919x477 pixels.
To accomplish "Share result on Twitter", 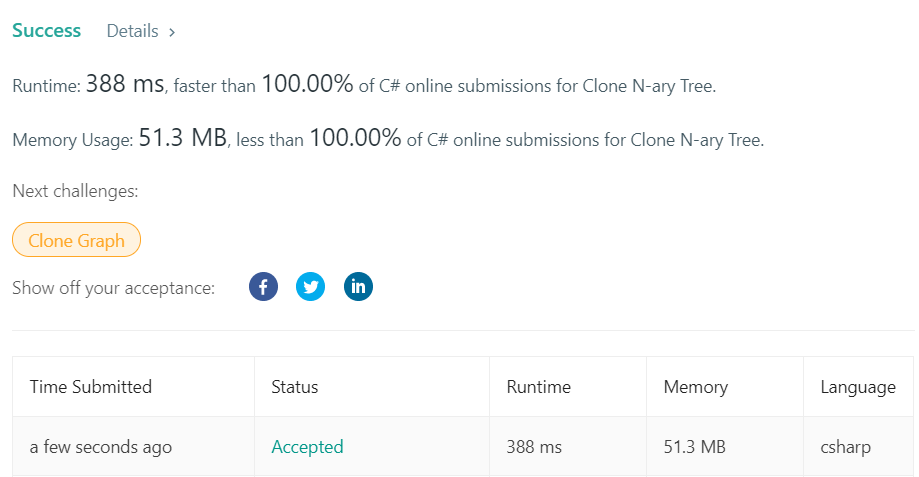I will pyautogui.click(x=310, y=288).
